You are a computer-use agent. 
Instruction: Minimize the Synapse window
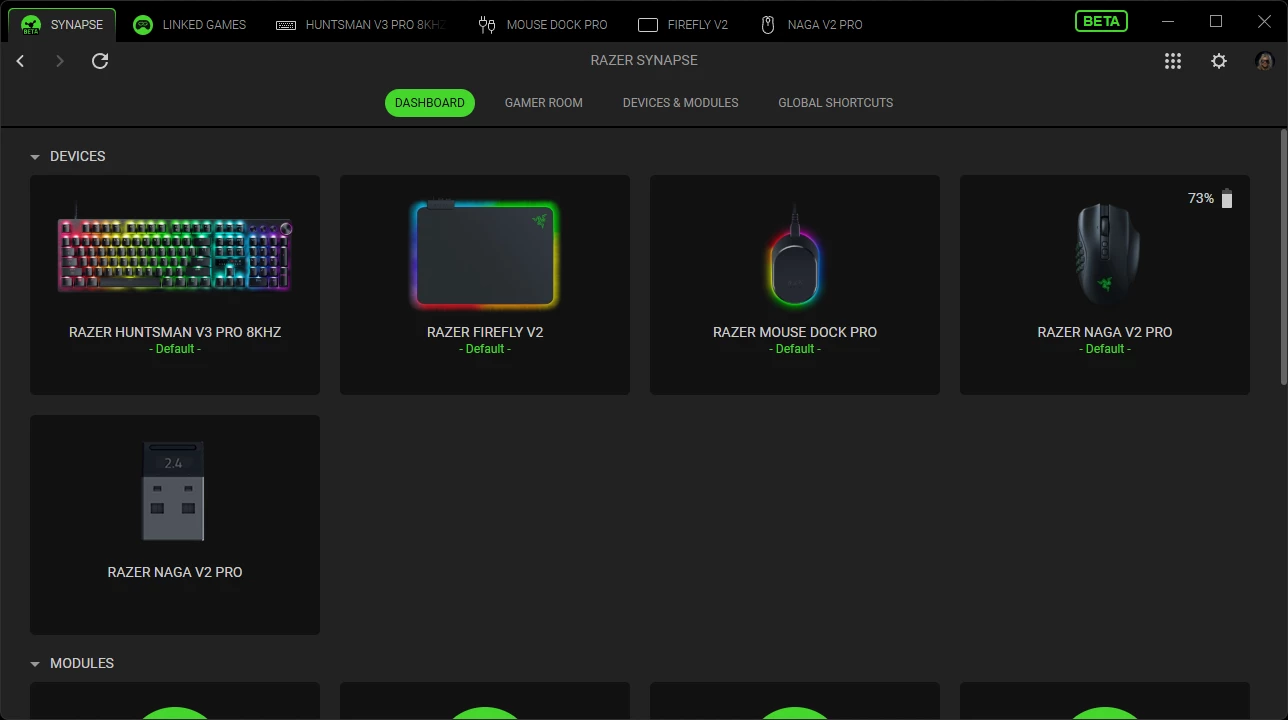pyautogui.click(x=1169, y=21)
